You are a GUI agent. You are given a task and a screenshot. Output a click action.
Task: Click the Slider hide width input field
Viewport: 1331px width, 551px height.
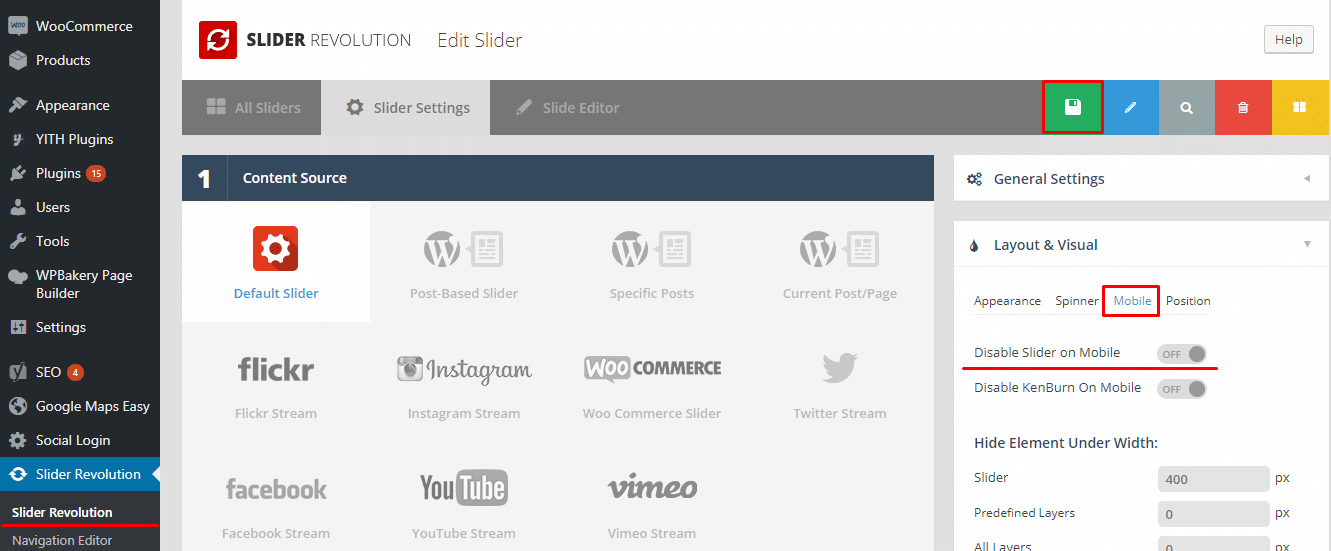click(1213, 479)
